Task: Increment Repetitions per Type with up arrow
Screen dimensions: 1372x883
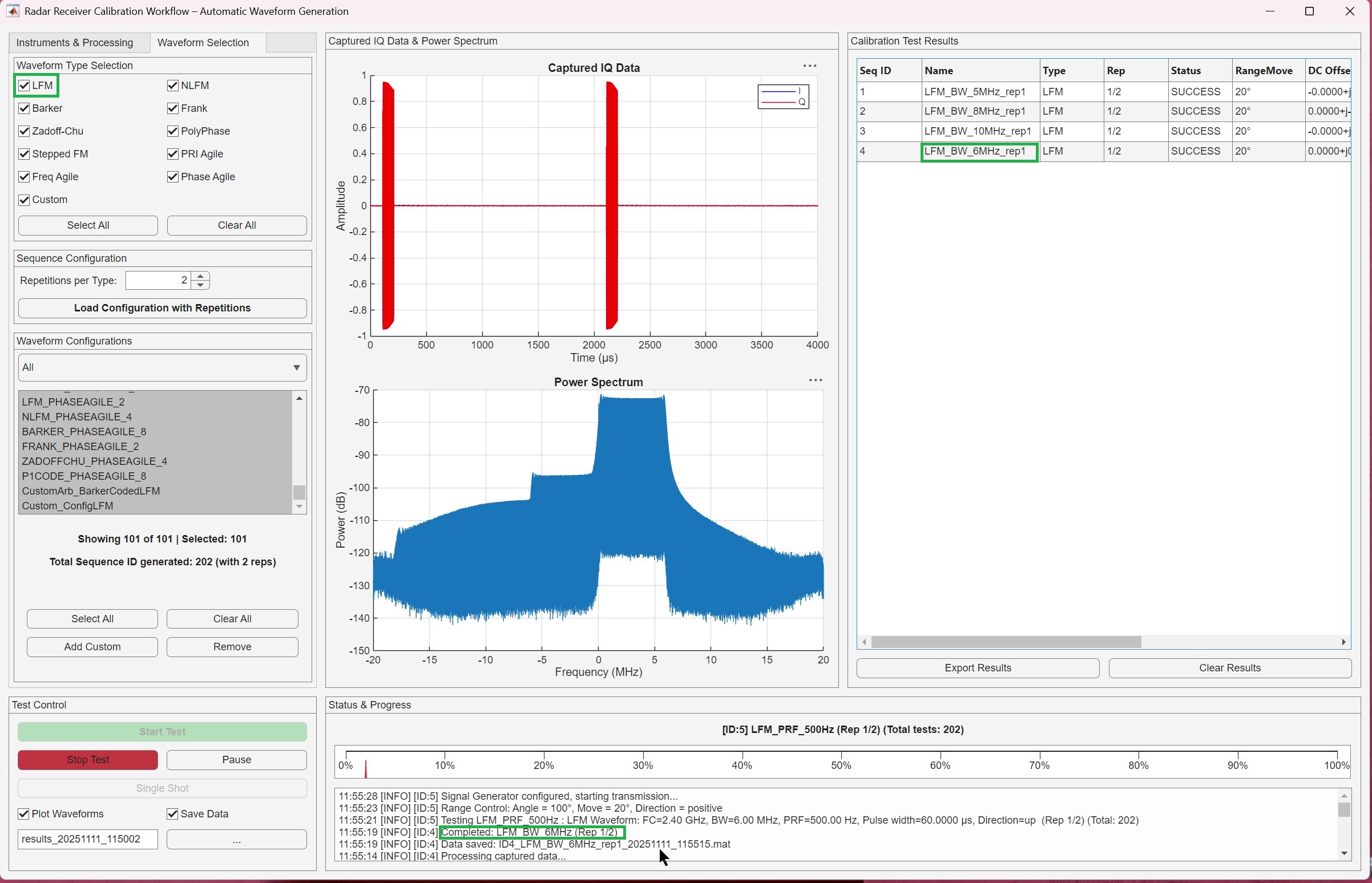Action: click(x=200, y=276)
